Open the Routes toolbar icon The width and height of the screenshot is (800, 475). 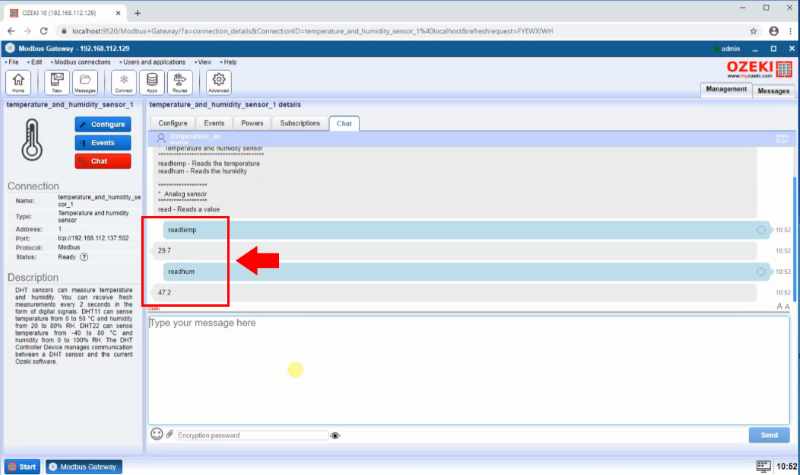click(180, 82)
